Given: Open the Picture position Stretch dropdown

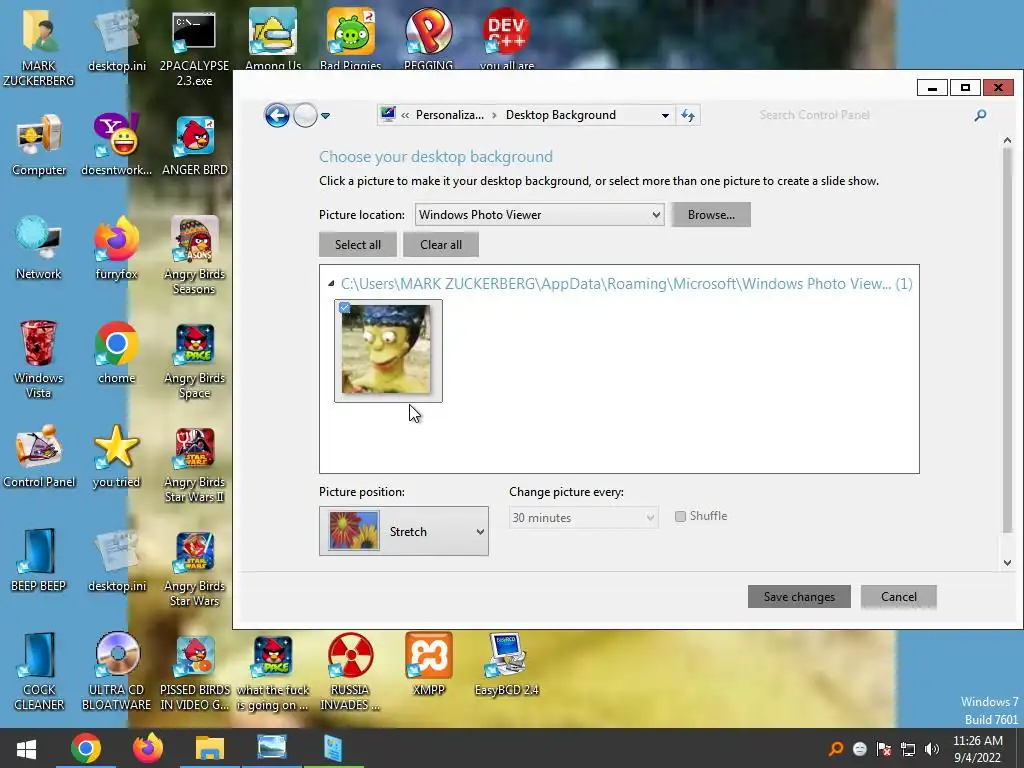Looking at the screenshot, I should [404, 531].
